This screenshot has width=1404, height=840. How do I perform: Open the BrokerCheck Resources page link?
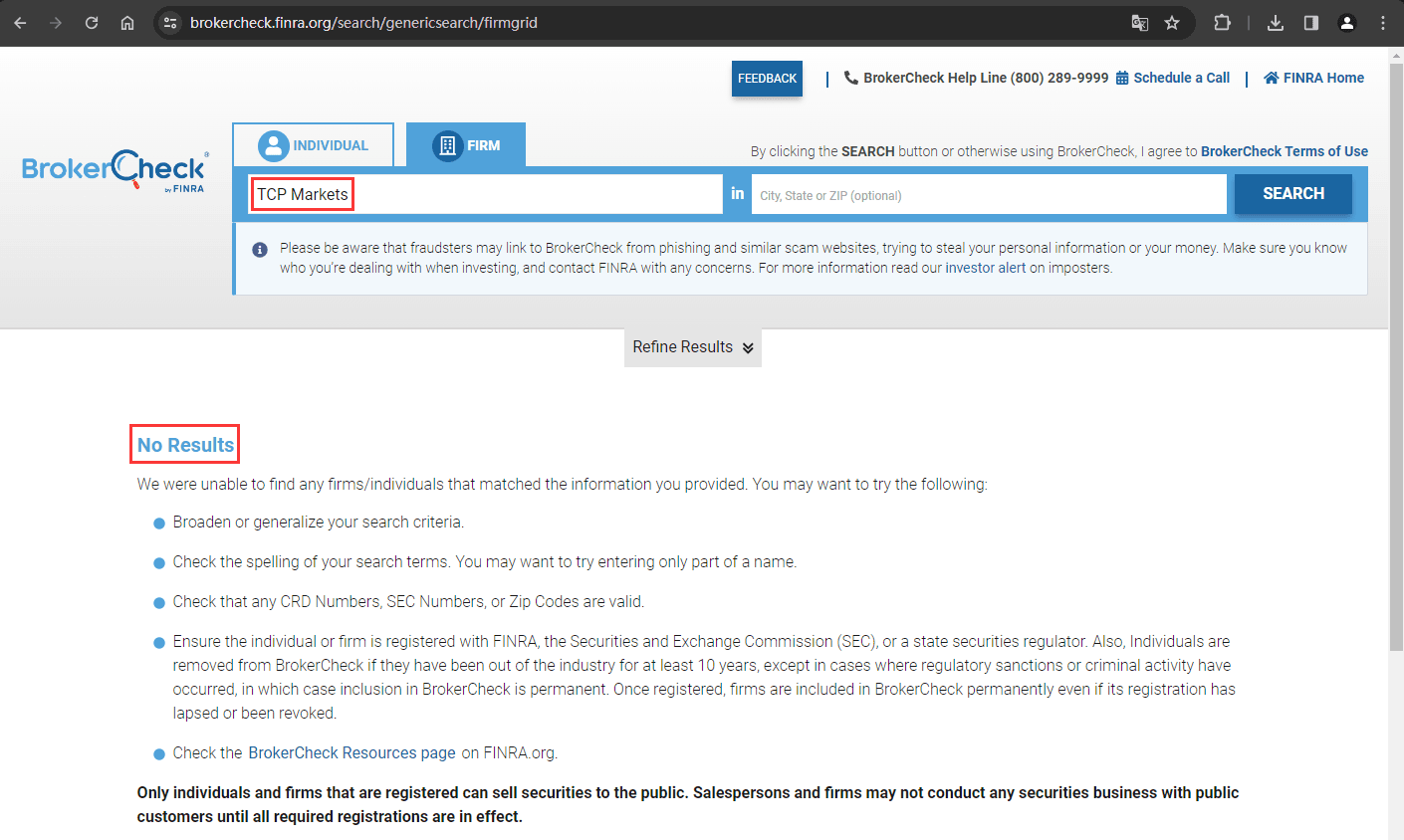pyautogui.click(x=351, y=753)
